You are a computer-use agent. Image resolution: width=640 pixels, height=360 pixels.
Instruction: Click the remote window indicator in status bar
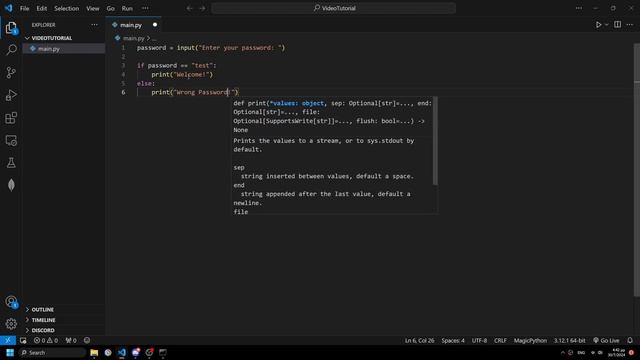(x=8, y=340)
